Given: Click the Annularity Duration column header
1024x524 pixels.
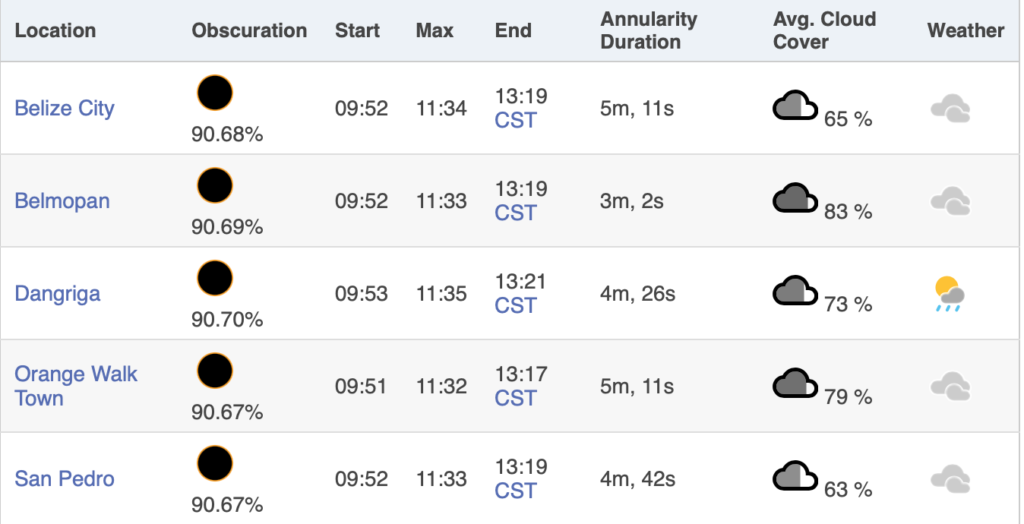Looking at the screenshot, I should coord(648,31).
